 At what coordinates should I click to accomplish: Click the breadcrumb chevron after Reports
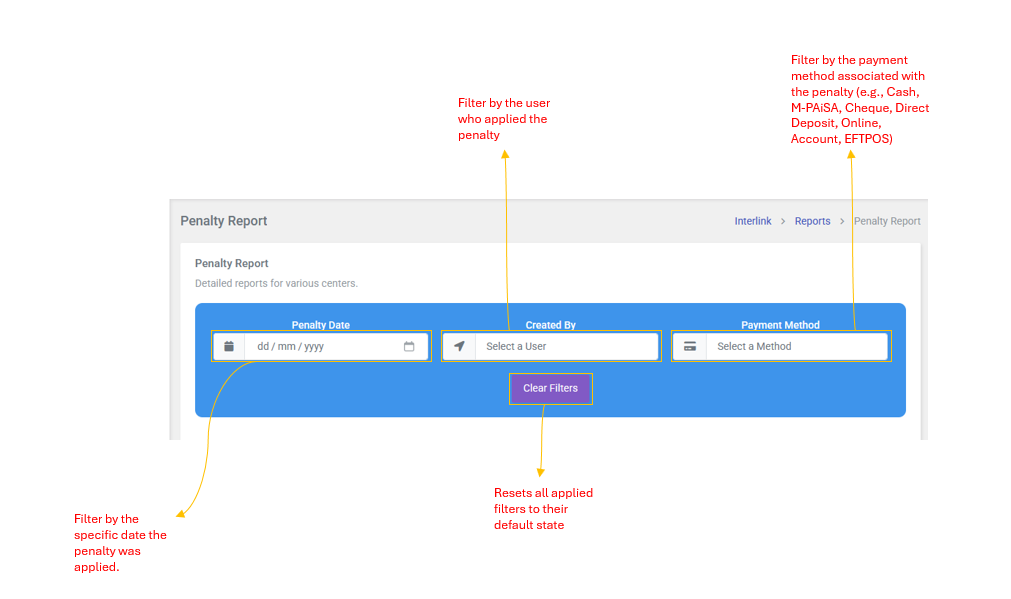pyautogui.click(x=842, y=221)
